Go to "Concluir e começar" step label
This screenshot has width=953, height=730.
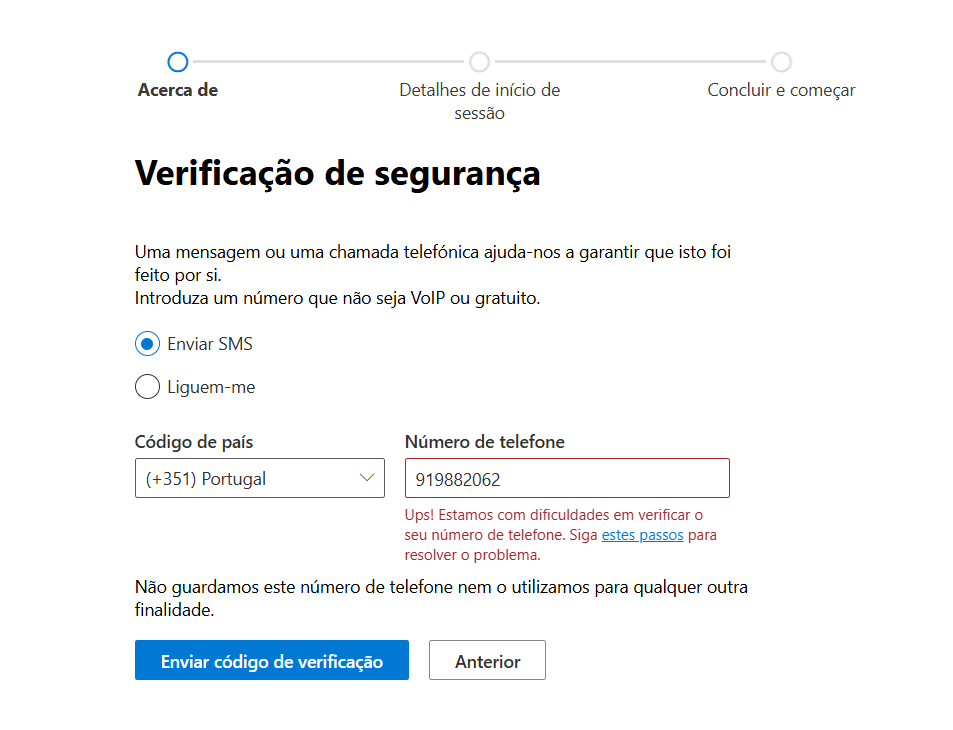(781, 90)
